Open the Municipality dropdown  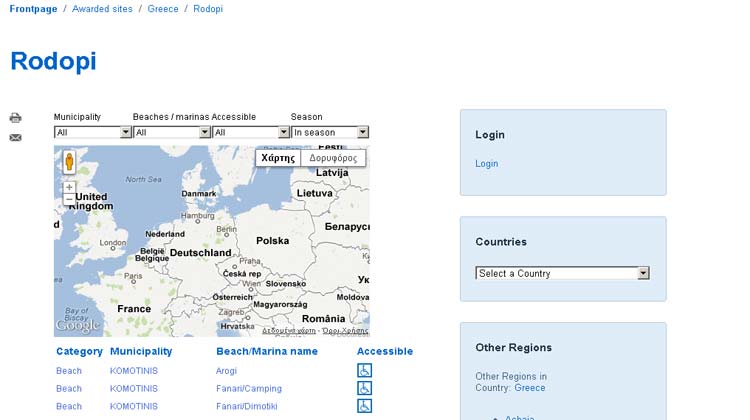pyautogui.click(x=93, y=132)
